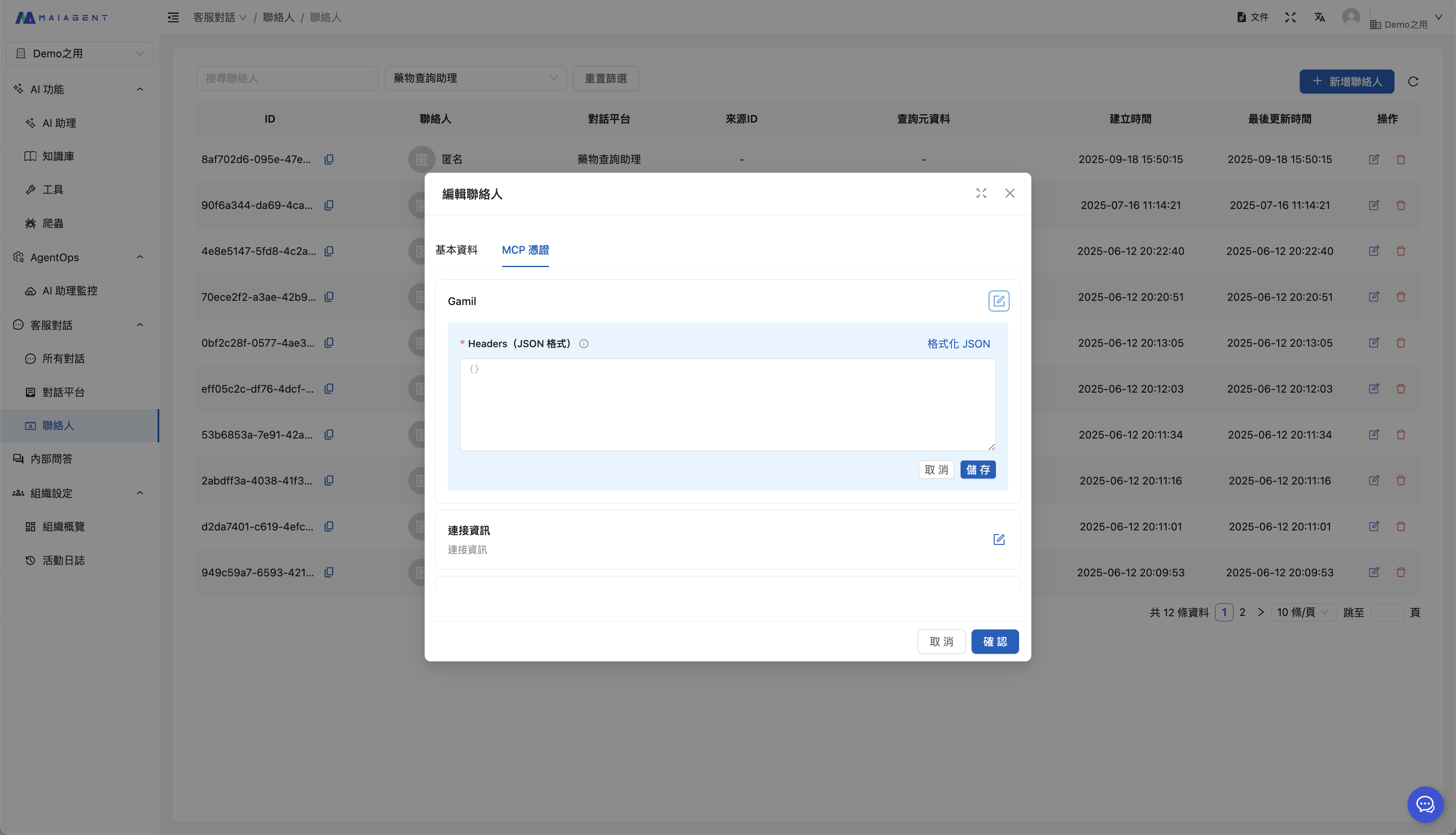
Task: Click the language translation icon
Action: coord(1319,17)
